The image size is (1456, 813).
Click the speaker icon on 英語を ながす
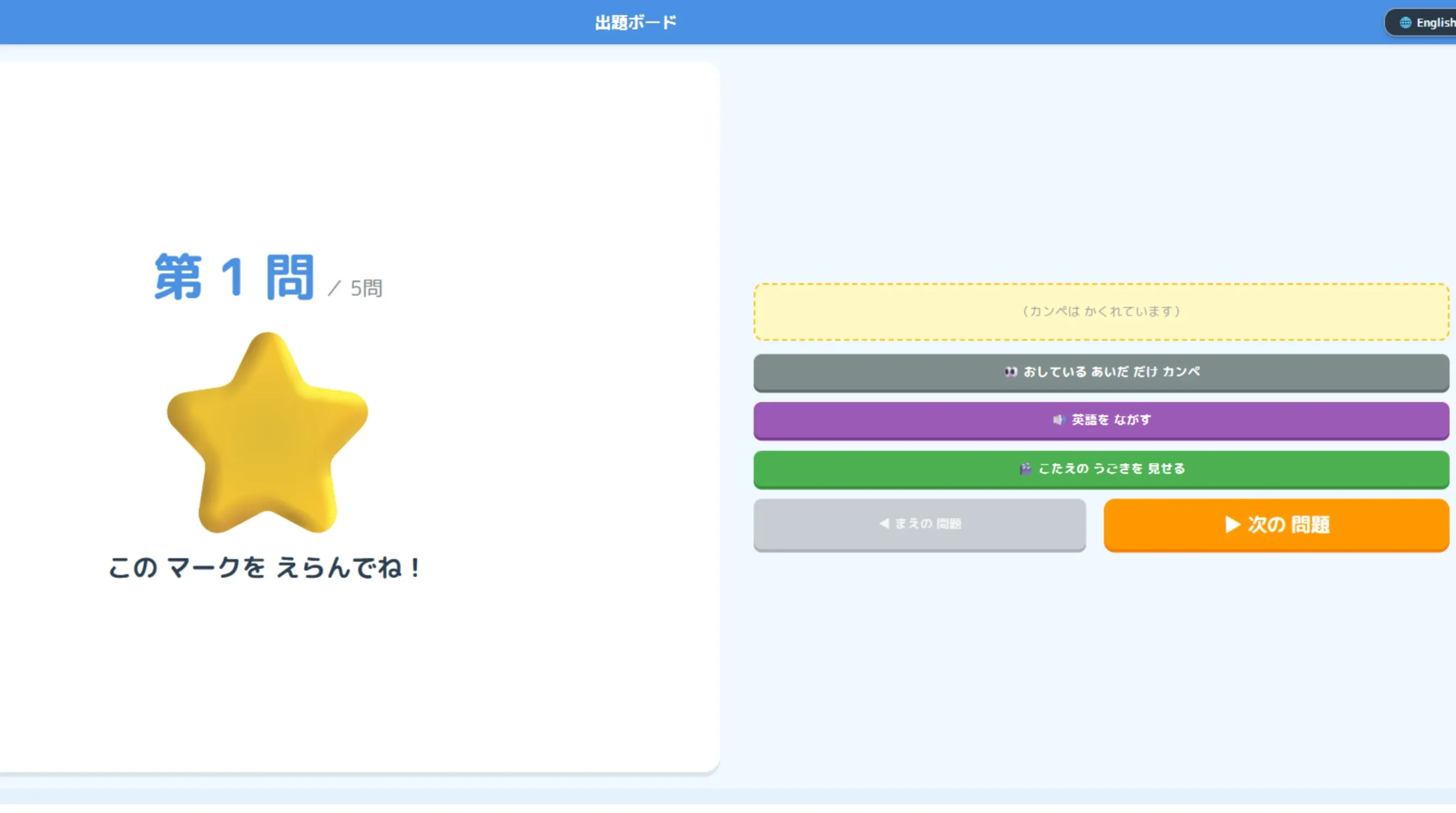click(x=1058, y=420)
